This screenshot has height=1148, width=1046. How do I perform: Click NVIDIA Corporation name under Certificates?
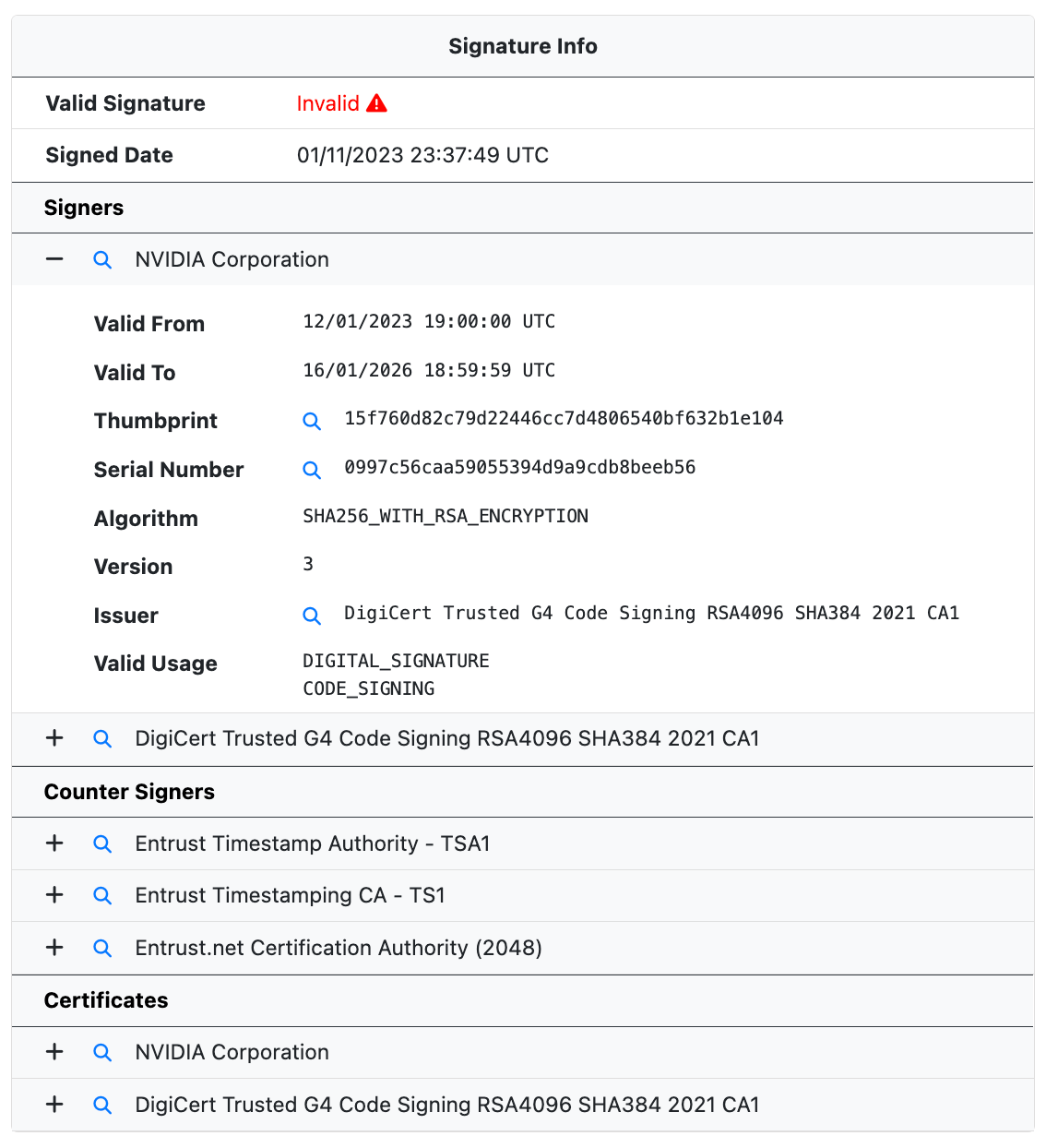click(232, 1052)
